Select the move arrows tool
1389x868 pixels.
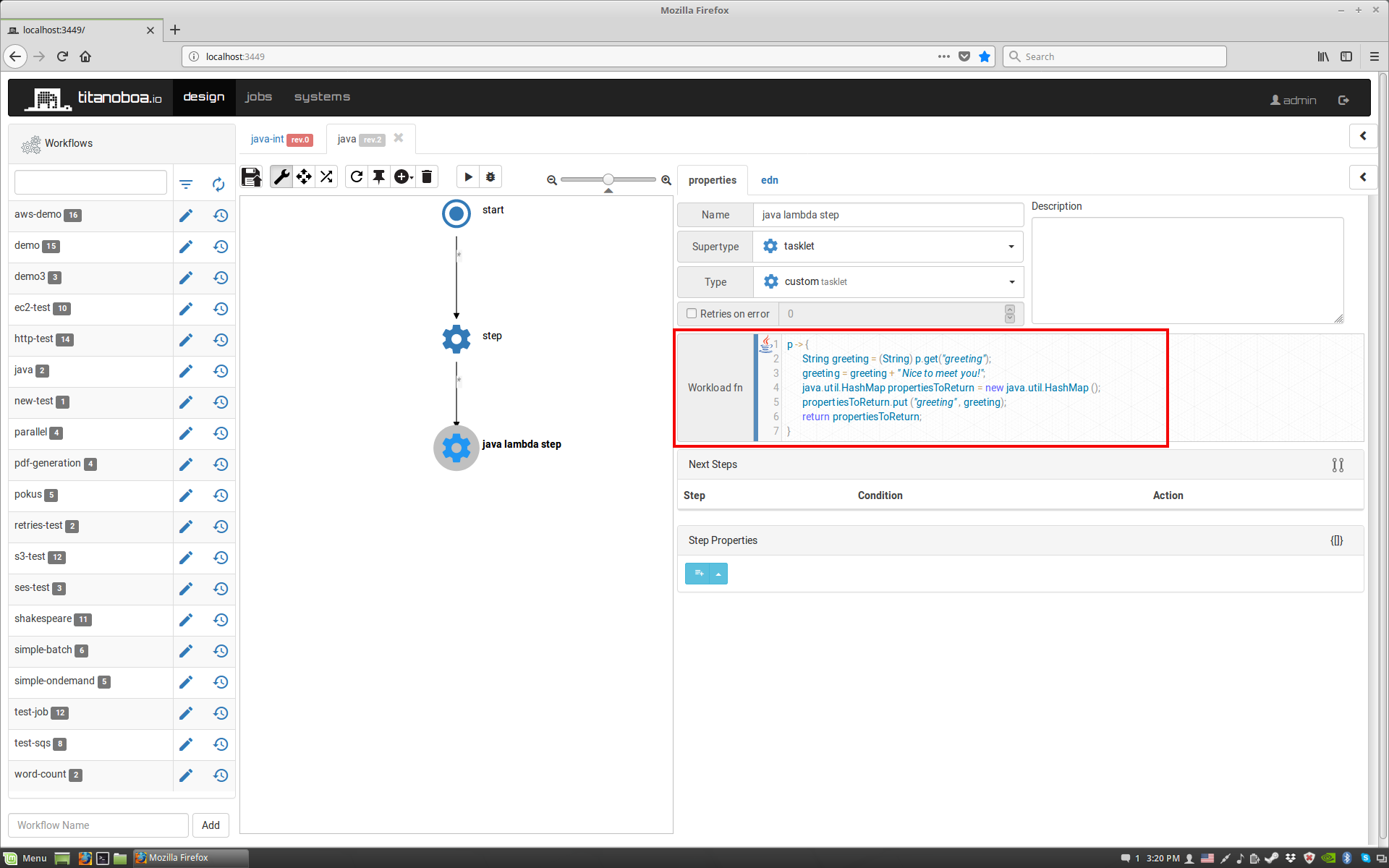[304, 177]
